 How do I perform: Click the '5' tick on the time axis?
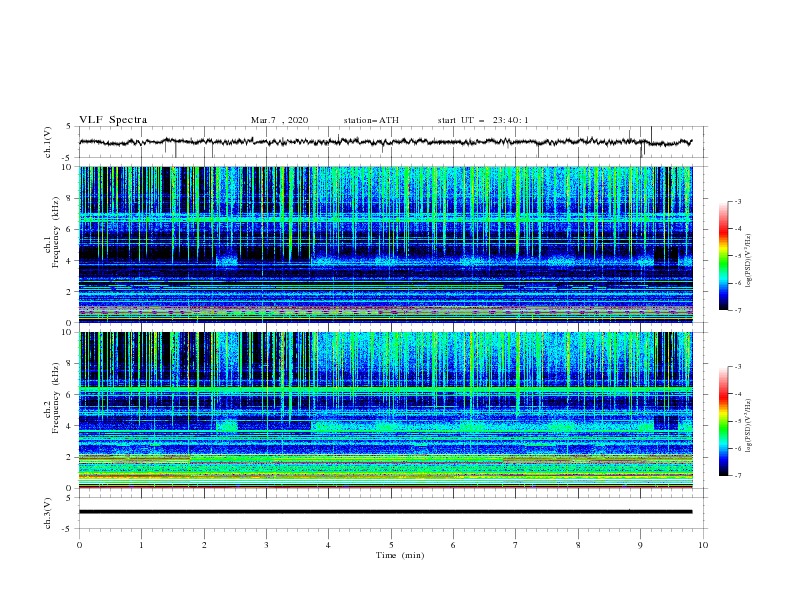(391, 545)
